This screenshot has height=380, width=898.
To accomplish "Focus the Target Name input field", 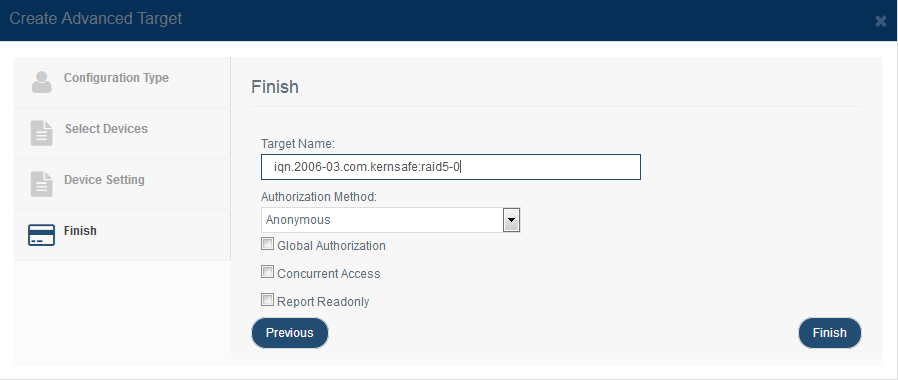I will (451, 167).
